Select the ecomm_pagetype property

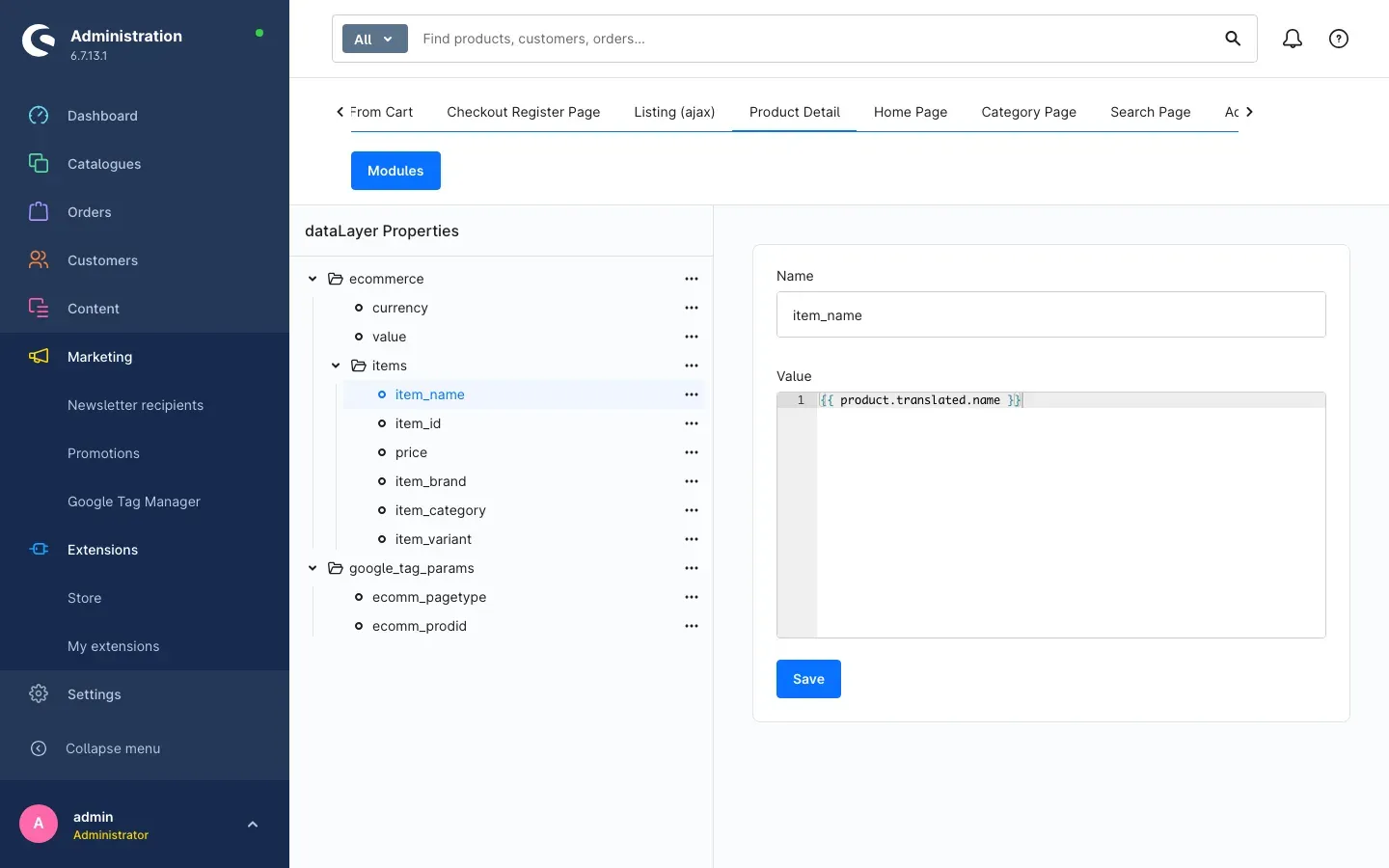429,597
